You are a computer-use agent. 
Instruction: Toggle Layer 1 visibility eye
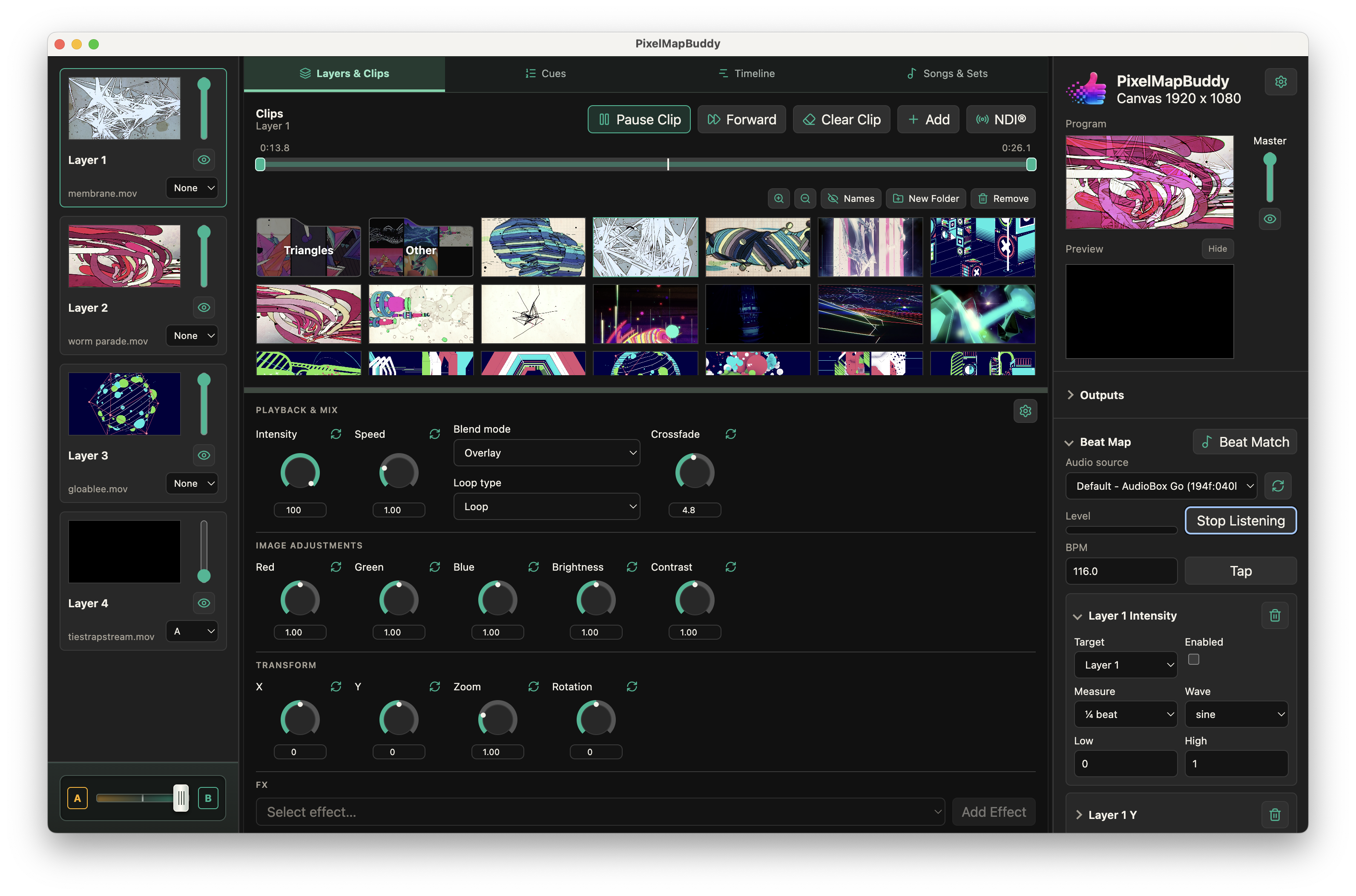coord(204,160)
